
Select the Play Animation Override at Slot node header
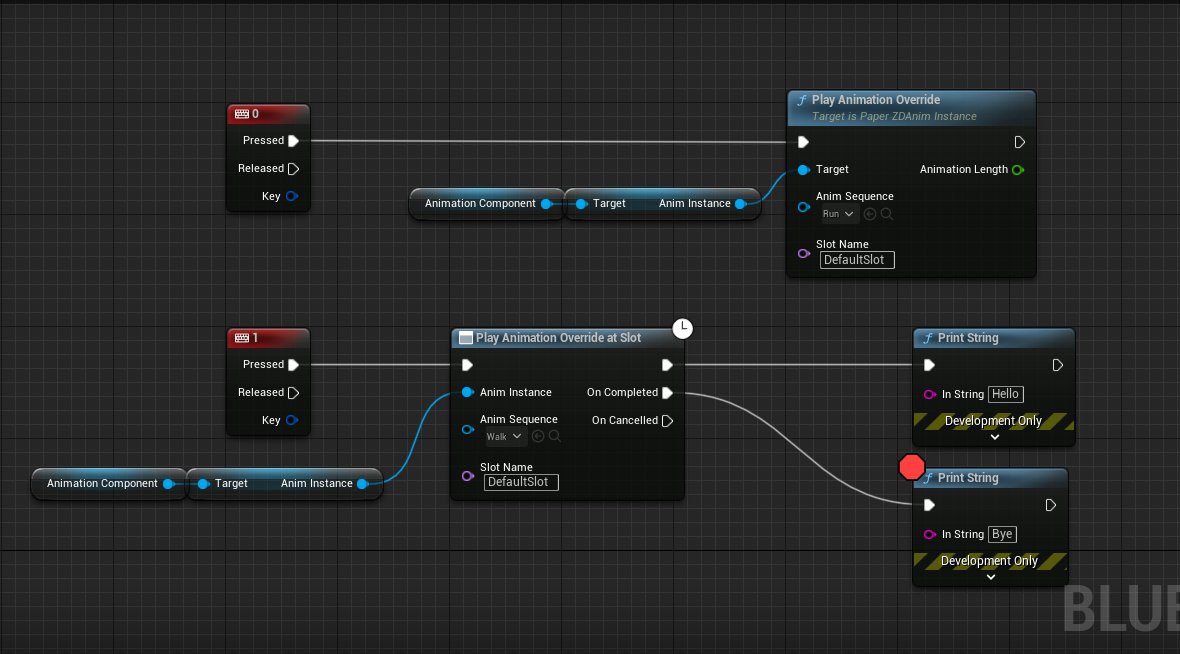[x=560, y=338]
